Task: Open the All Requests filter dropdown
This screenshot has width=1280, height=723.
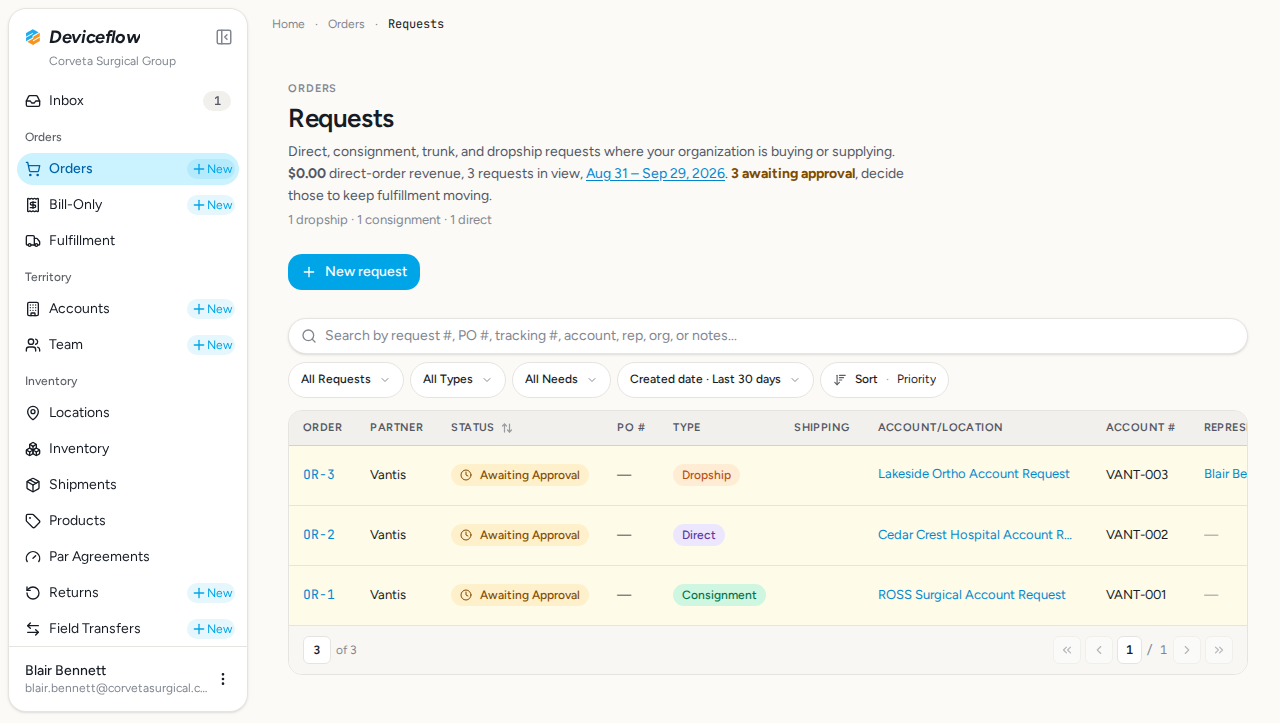Action: 346,380
